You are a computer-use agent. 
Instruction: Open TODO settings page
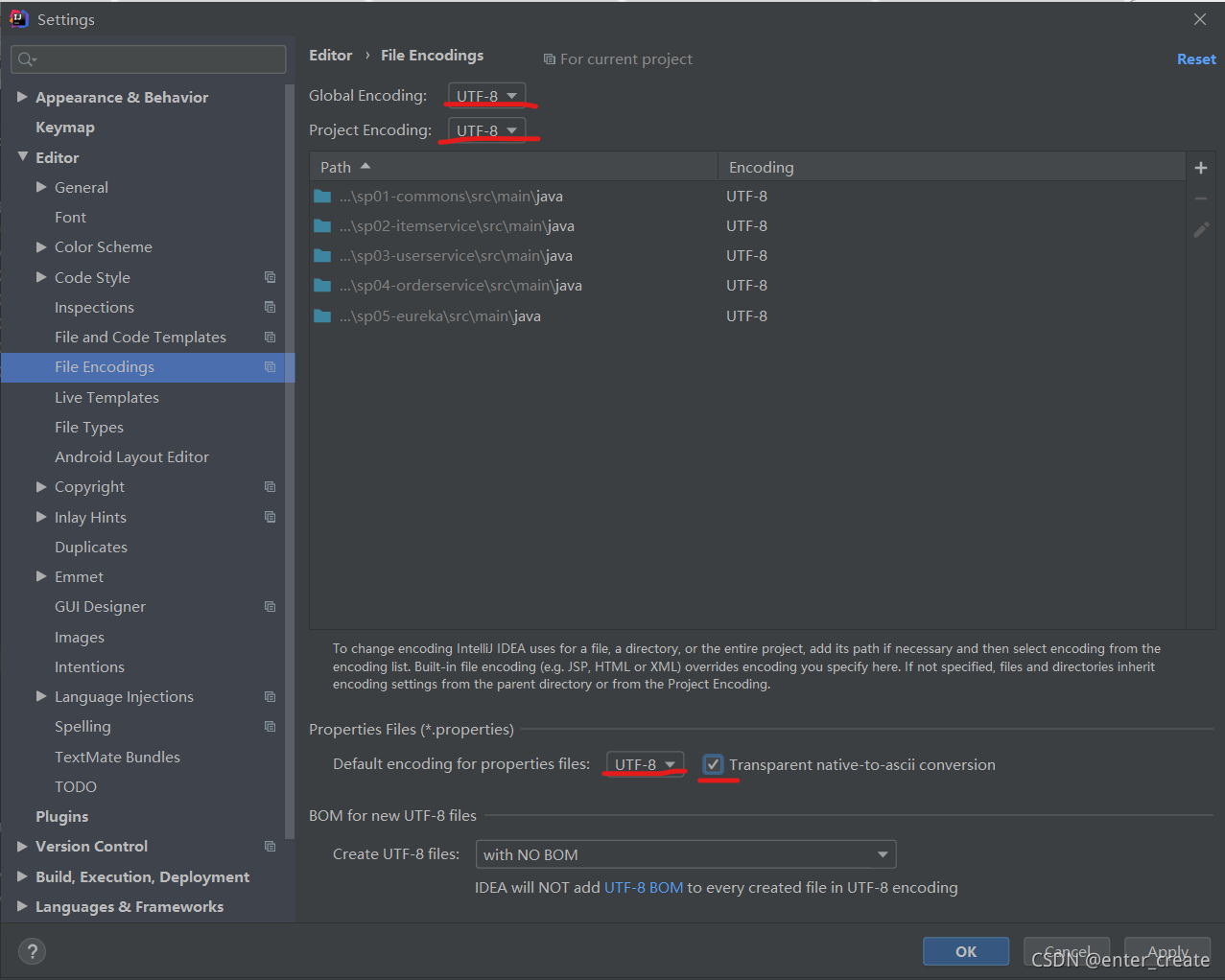click(76, 787)
